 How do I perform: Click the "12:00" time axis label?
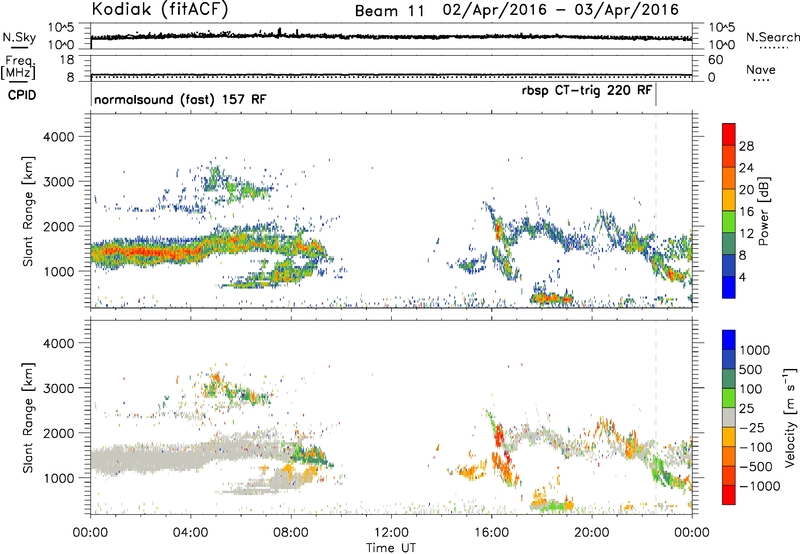[x=391, y=533]
